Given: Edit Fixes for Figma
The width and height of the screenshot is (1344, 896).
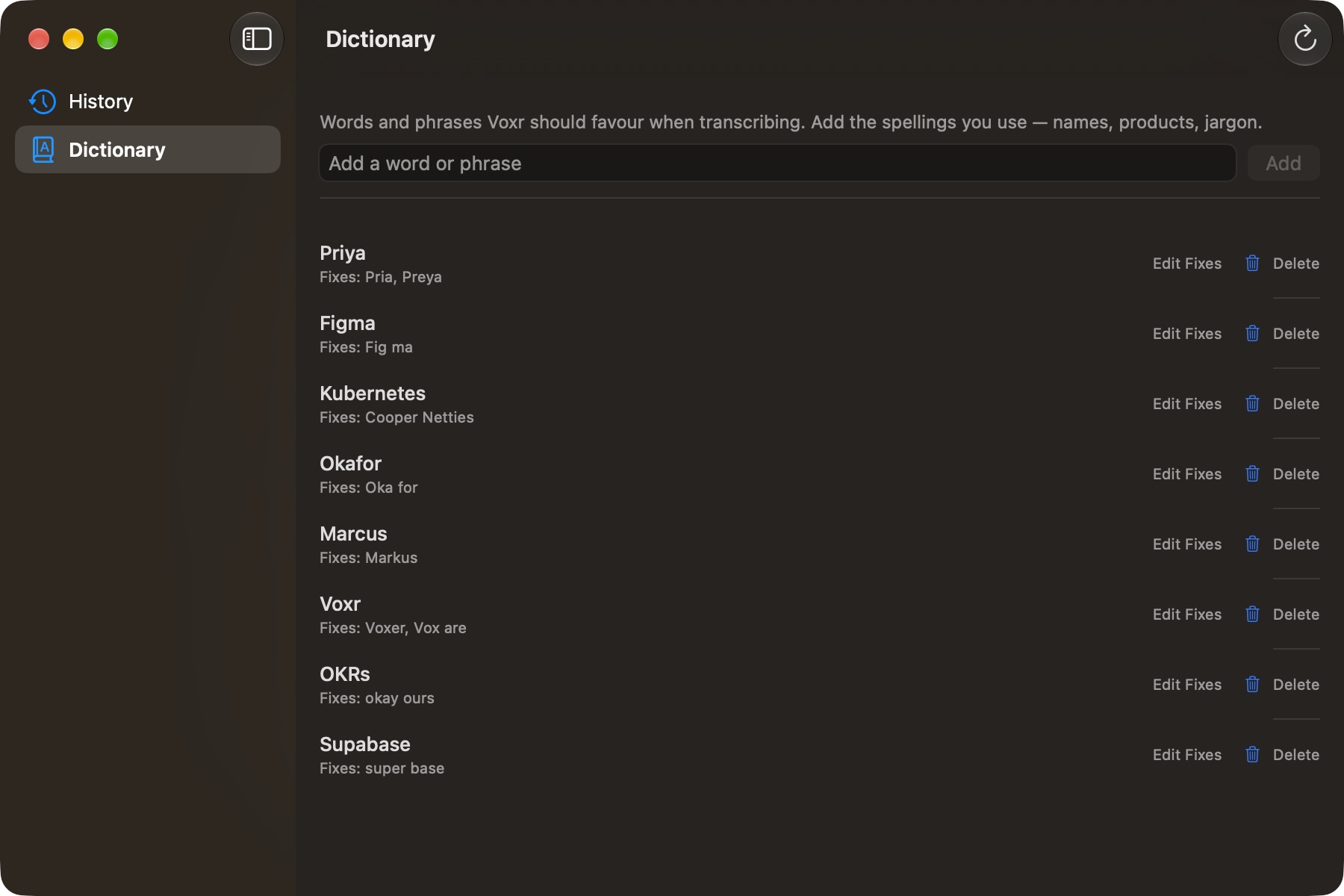Looking at the screenshot, I should [x=1187, y=334].
